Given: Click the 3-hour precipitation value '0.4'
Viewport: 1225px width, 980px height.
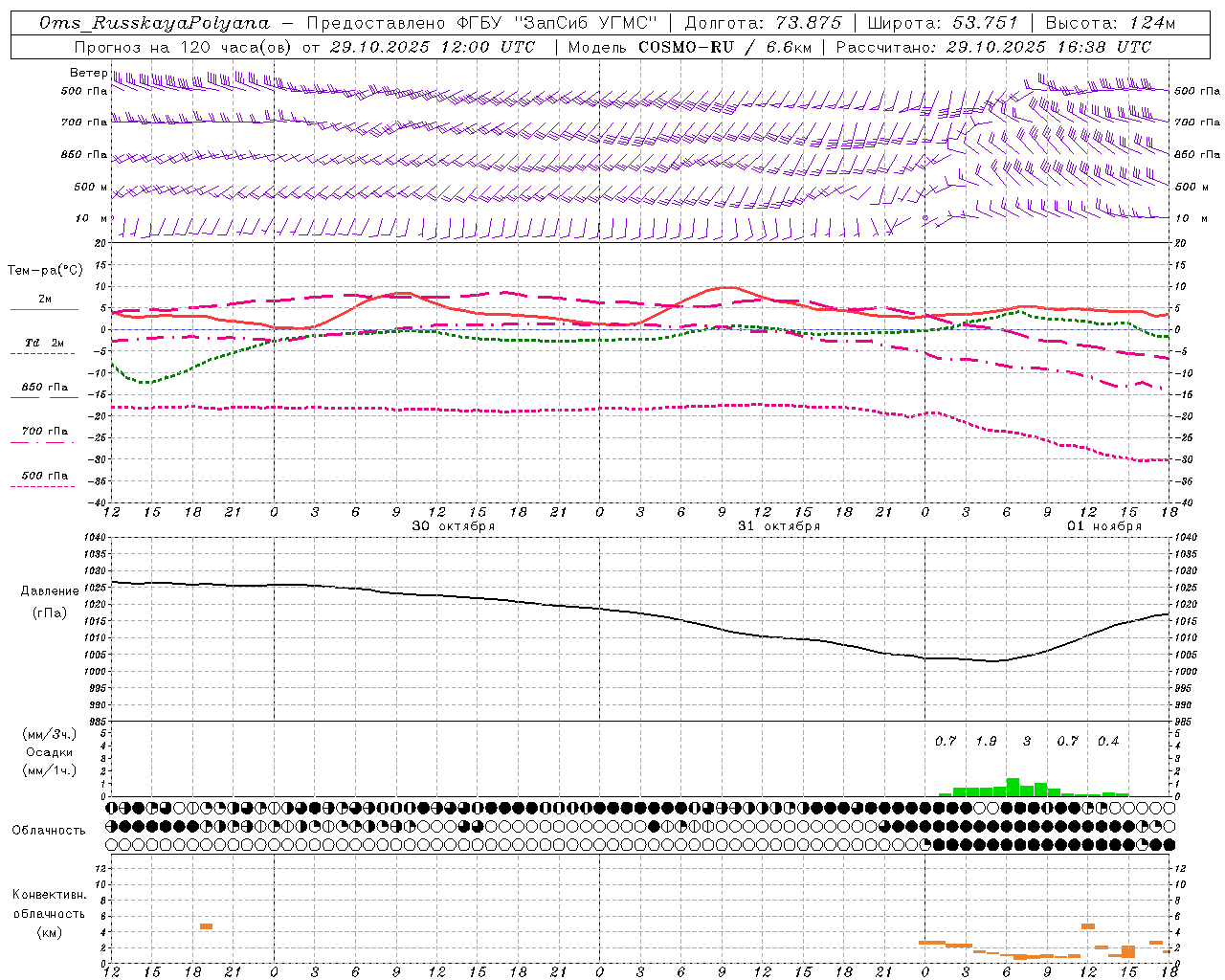Looking at the screenshot, I should pyautogui.click(x=1108, y=742).
